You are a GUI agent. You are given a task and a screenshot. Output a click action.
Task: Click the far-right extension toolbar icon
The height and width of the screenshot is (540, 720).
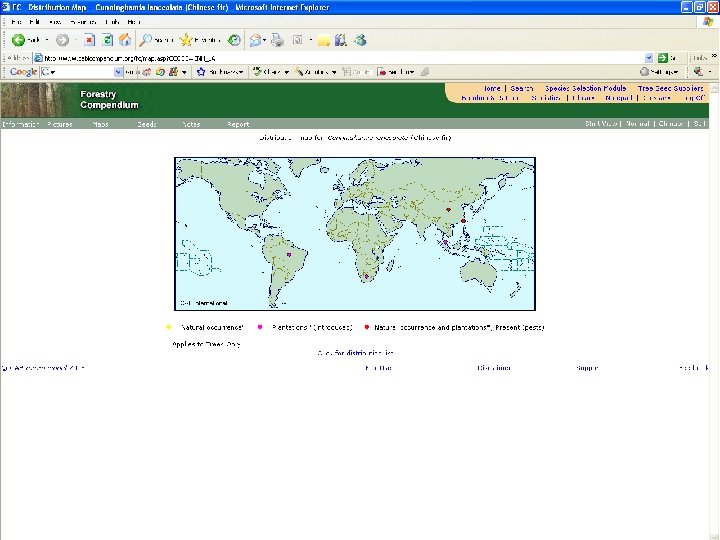coord(698,72)
